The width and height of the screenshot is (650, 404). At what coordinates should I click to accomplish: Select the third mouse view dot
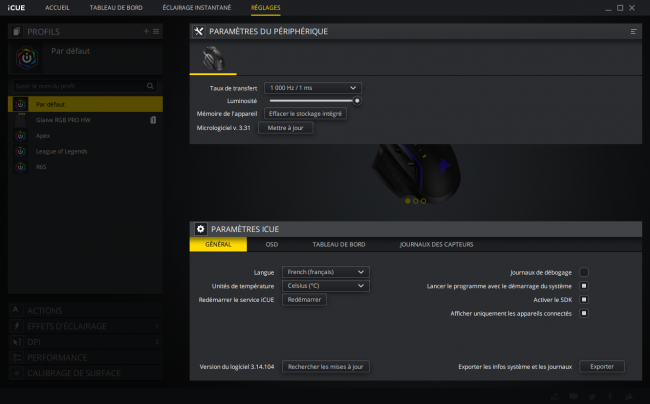[424, 201]
